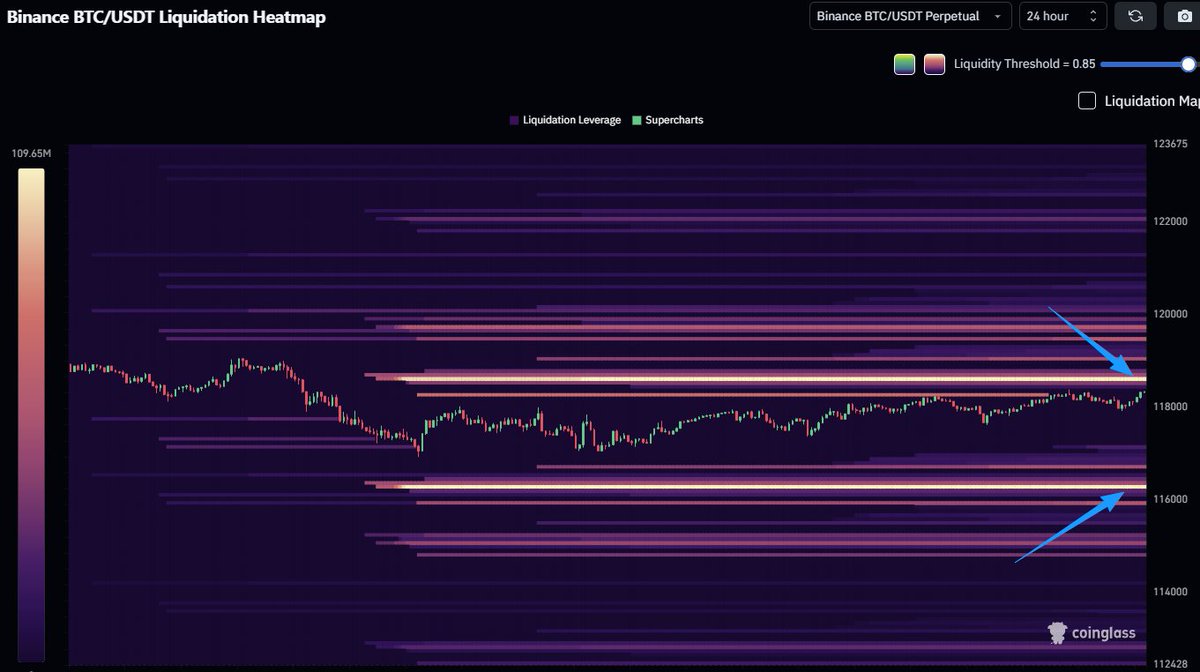This screenshot has height=672, width=1200.
Task: Click the Binance BTC/USDT Liquidation Heatmap title
Action: 166,17
